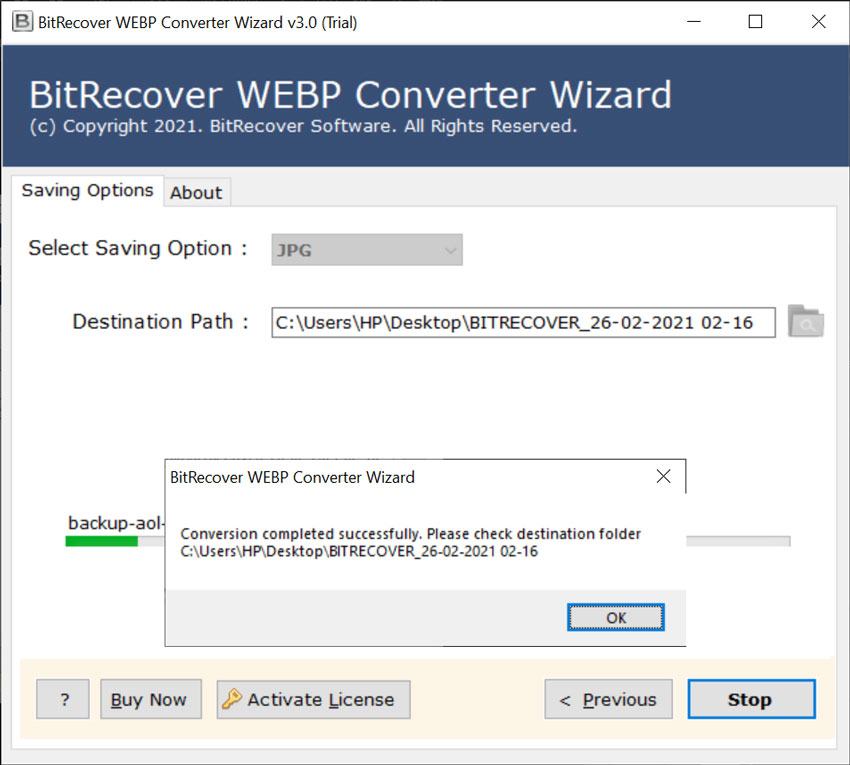Maximize the WEBP Converter Wizard window
This screenshot has height=765, width=850.
pyautogui.click(x=755, y=22)
